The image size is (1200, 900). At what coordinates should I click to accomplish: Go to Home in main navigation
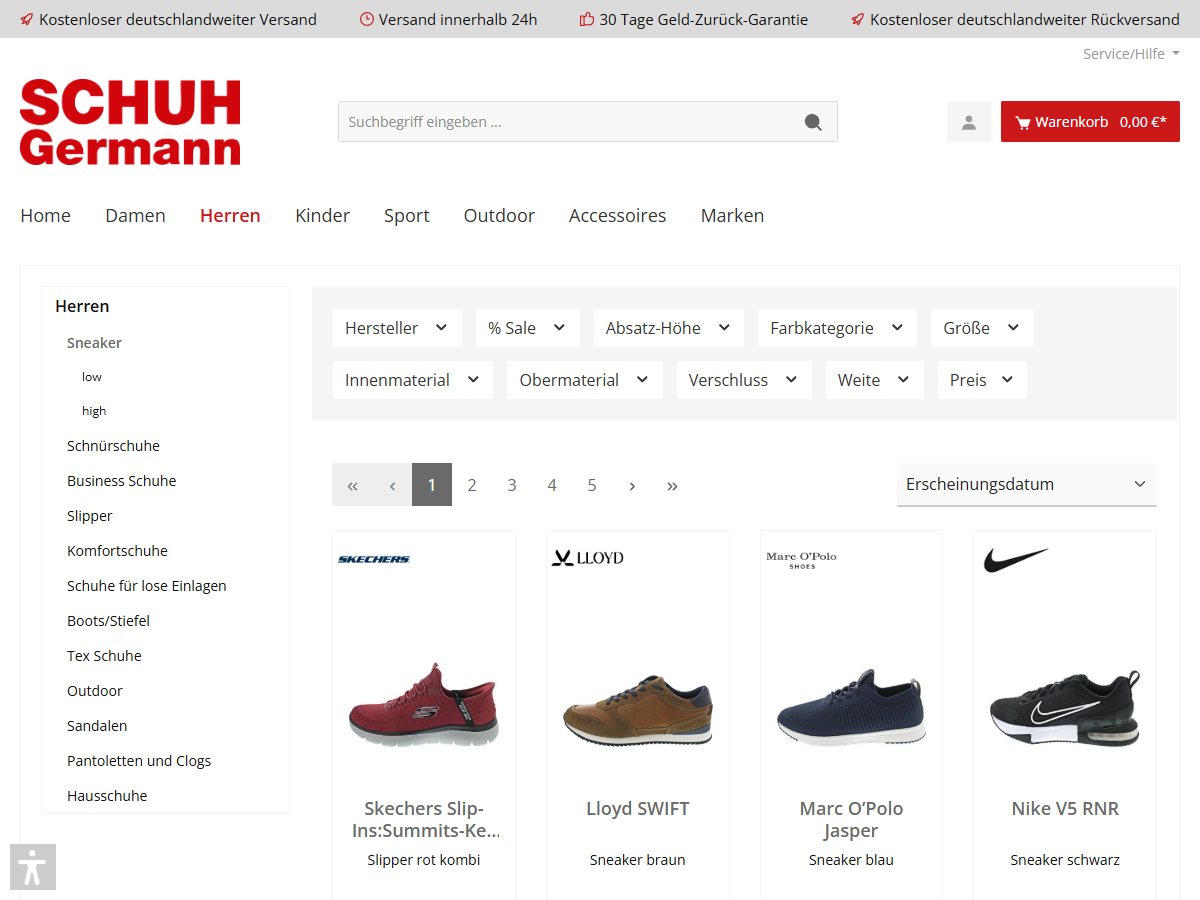(x=46, y=215)
